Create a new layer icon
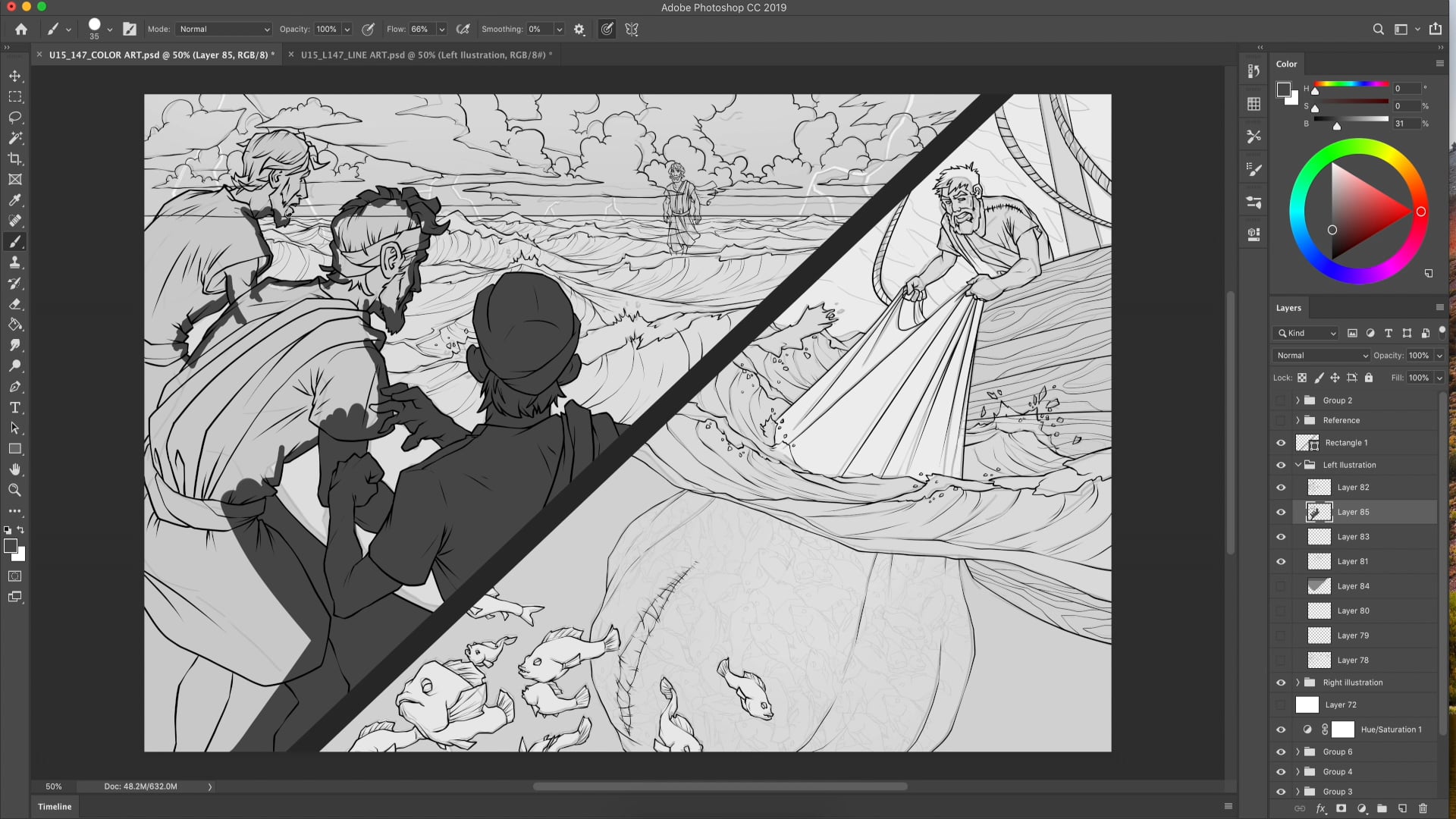The width and height of the screenshot is (1456, 819). (x=1402, y=808)
